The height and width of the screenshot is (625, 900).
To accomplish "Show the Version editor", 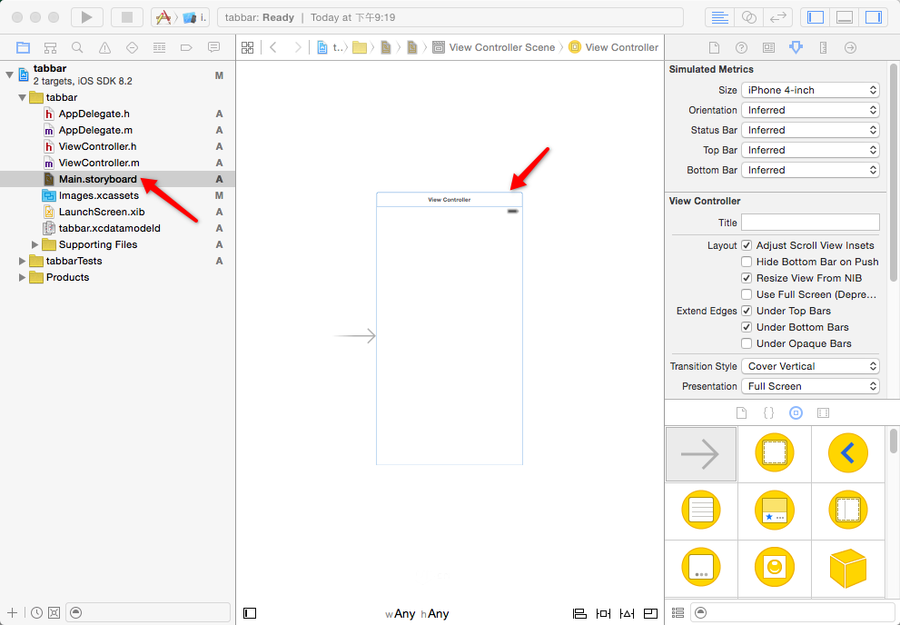I will (777, 17).
